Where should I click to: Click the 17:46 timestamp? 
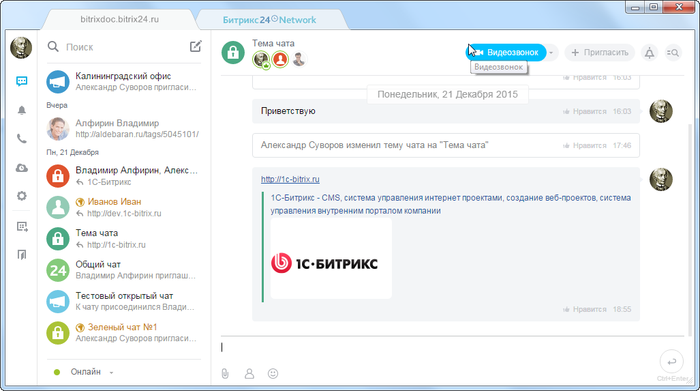click(622, 146)
